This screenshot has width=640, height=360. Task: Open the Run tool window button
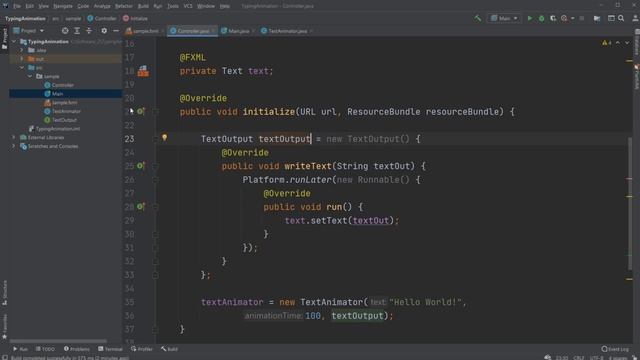(20, 349)
